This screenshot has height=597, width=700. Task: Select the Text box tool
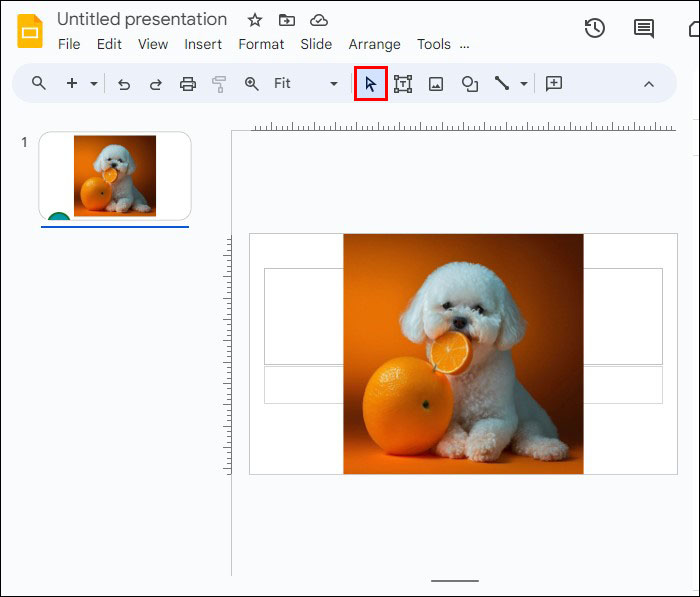coord(403,84)
